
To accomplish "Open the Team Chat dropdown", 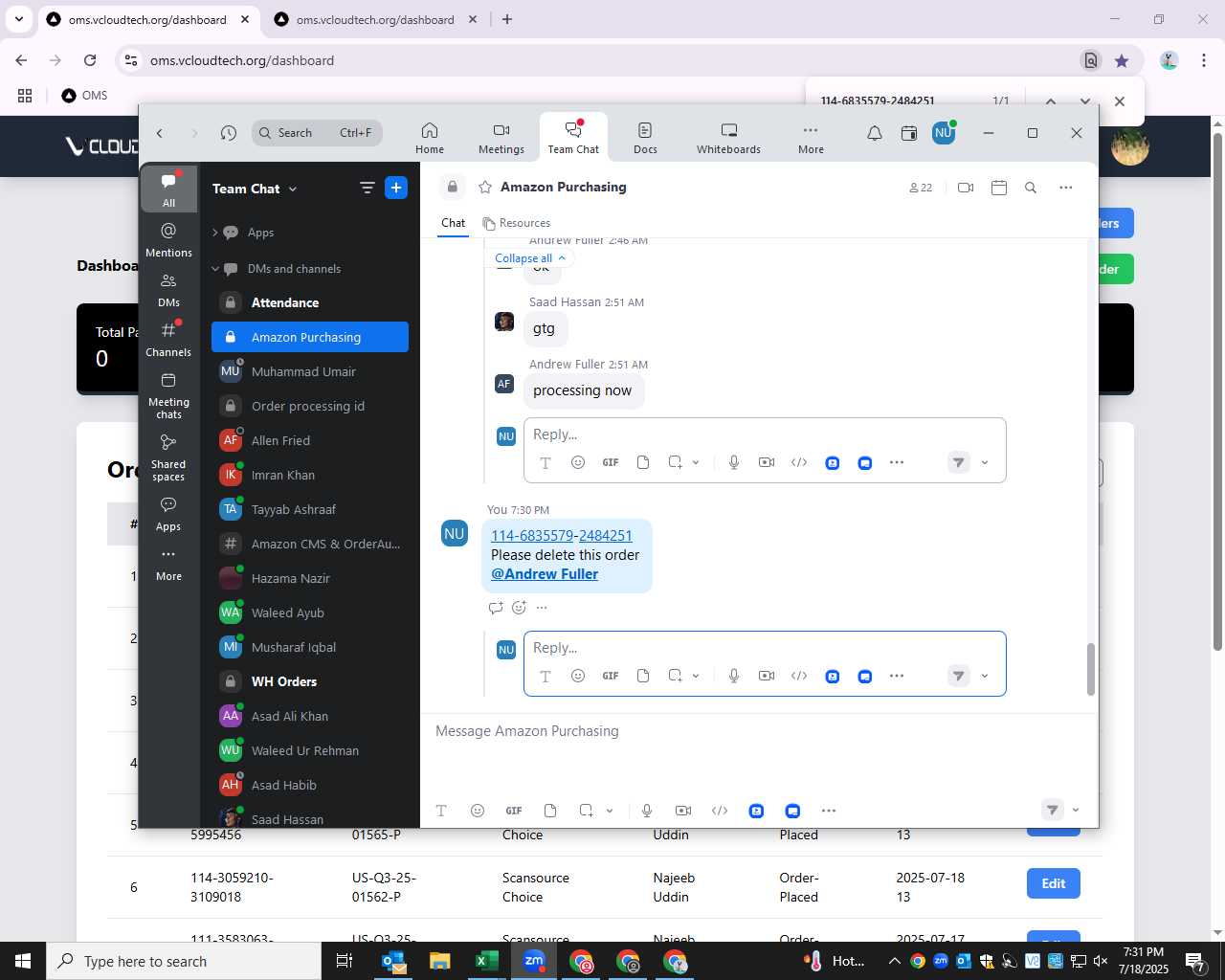I will pos(255,189).
